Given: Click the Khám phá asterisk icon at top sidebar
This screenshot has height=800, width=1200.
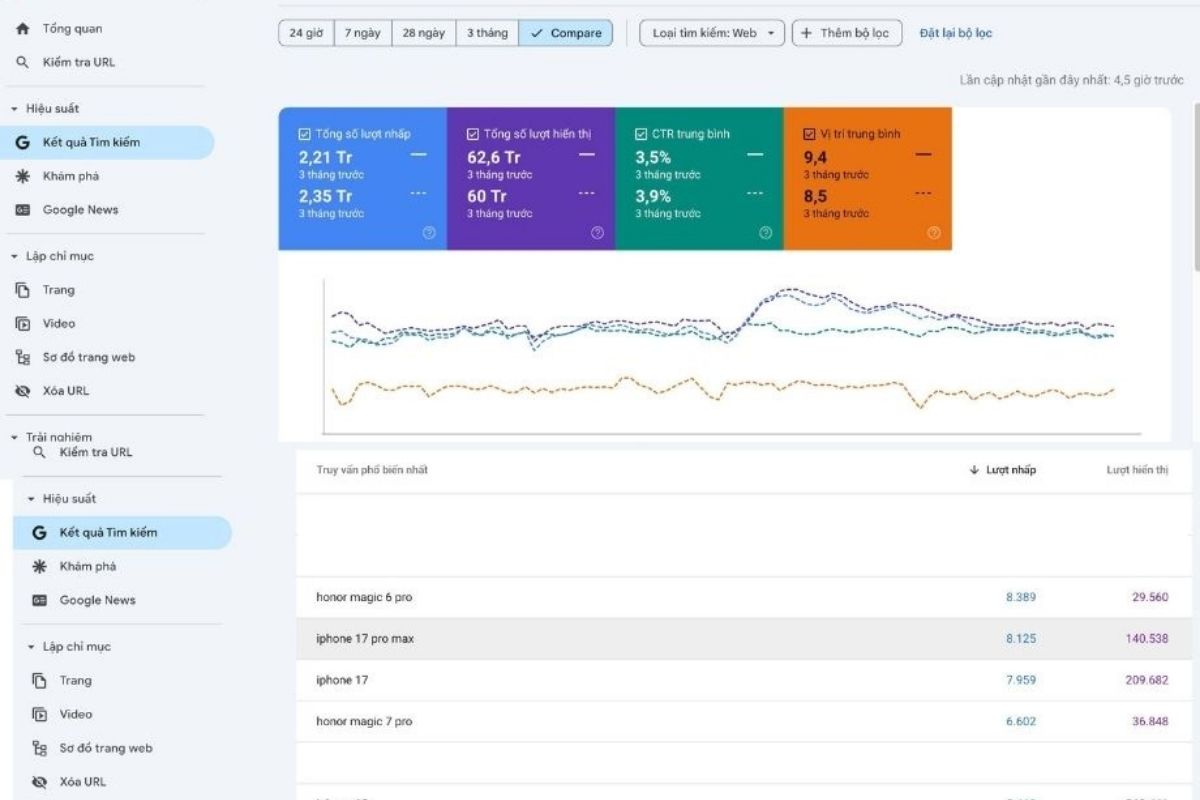Looking at the screenshot, I should click(23, 176).
